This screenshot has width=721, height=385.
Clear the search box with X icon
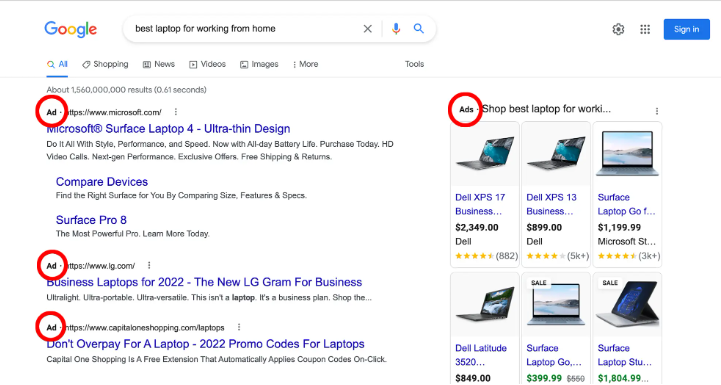(367, 29)
